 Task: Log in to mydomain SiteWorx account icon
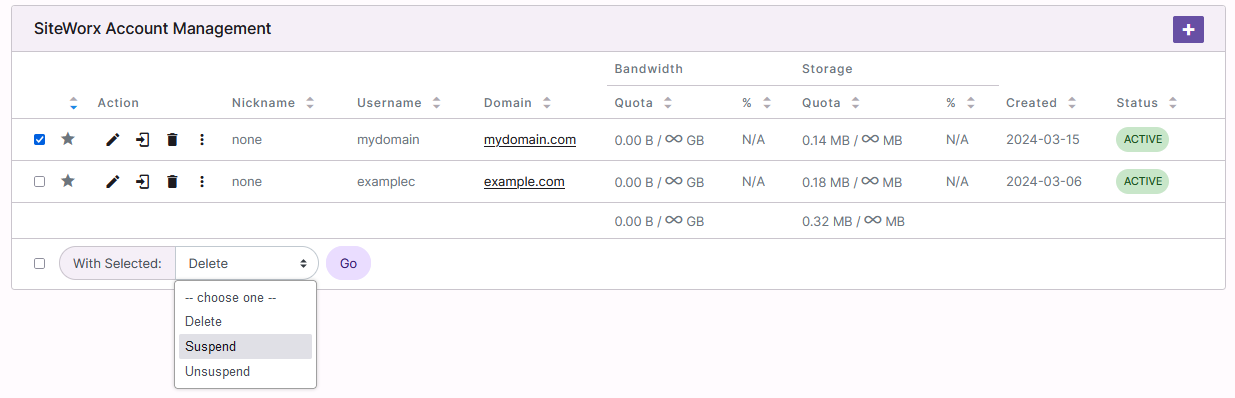click(143, 140)
